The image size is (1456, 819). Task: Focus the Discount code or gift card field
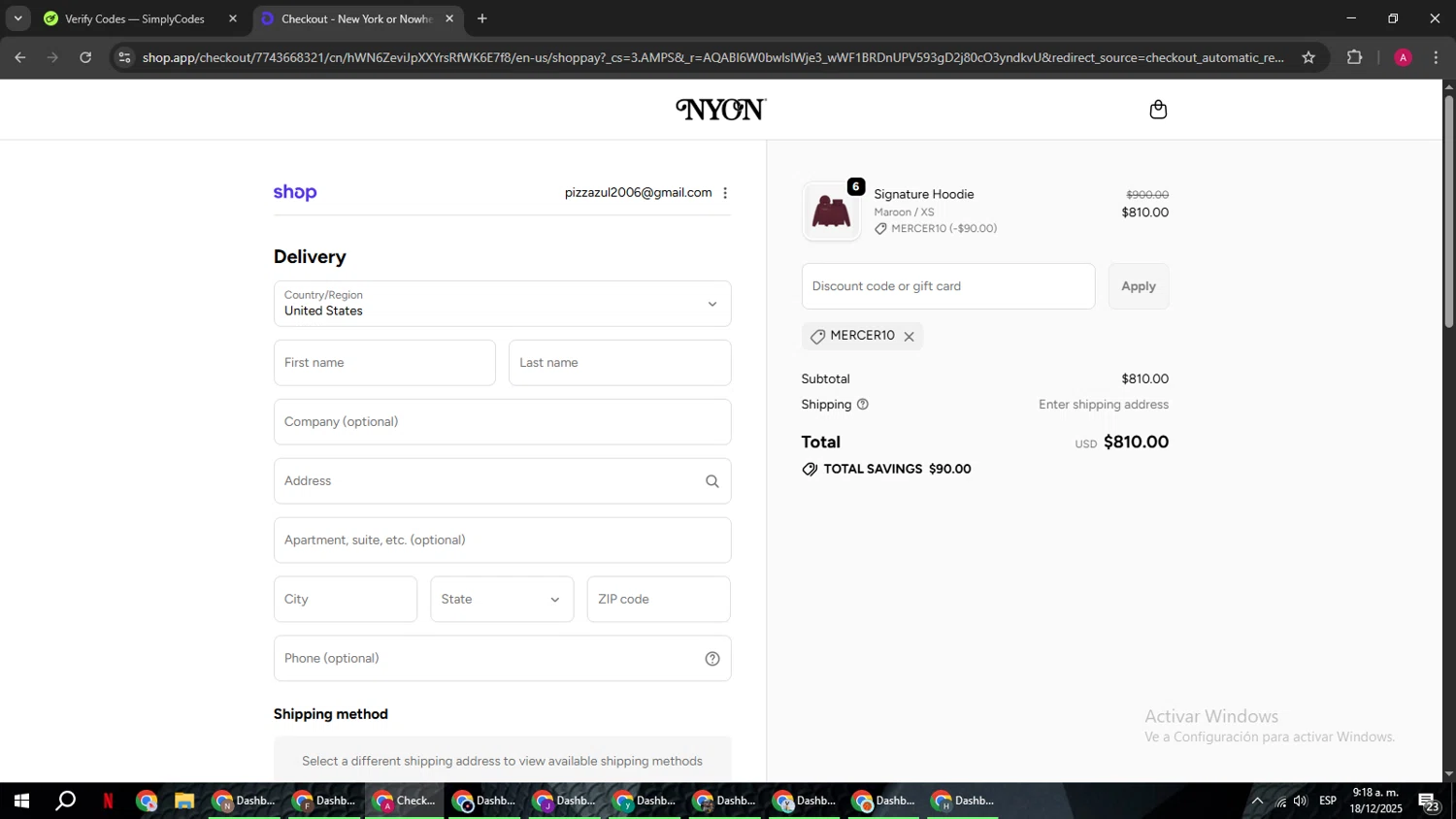(x=948, y=286)
